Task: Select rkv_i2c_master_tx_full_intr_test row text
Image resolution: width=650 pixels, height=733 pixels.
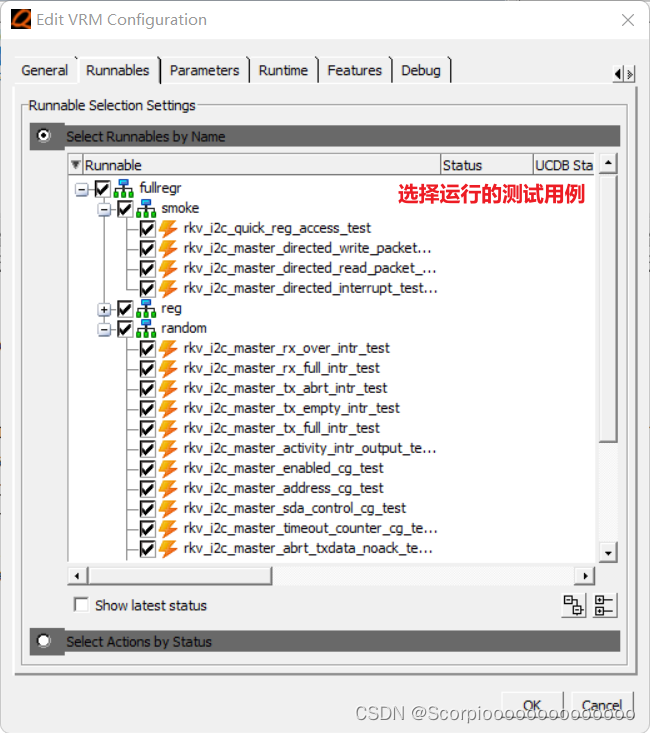Action: [x=282, y=428]
